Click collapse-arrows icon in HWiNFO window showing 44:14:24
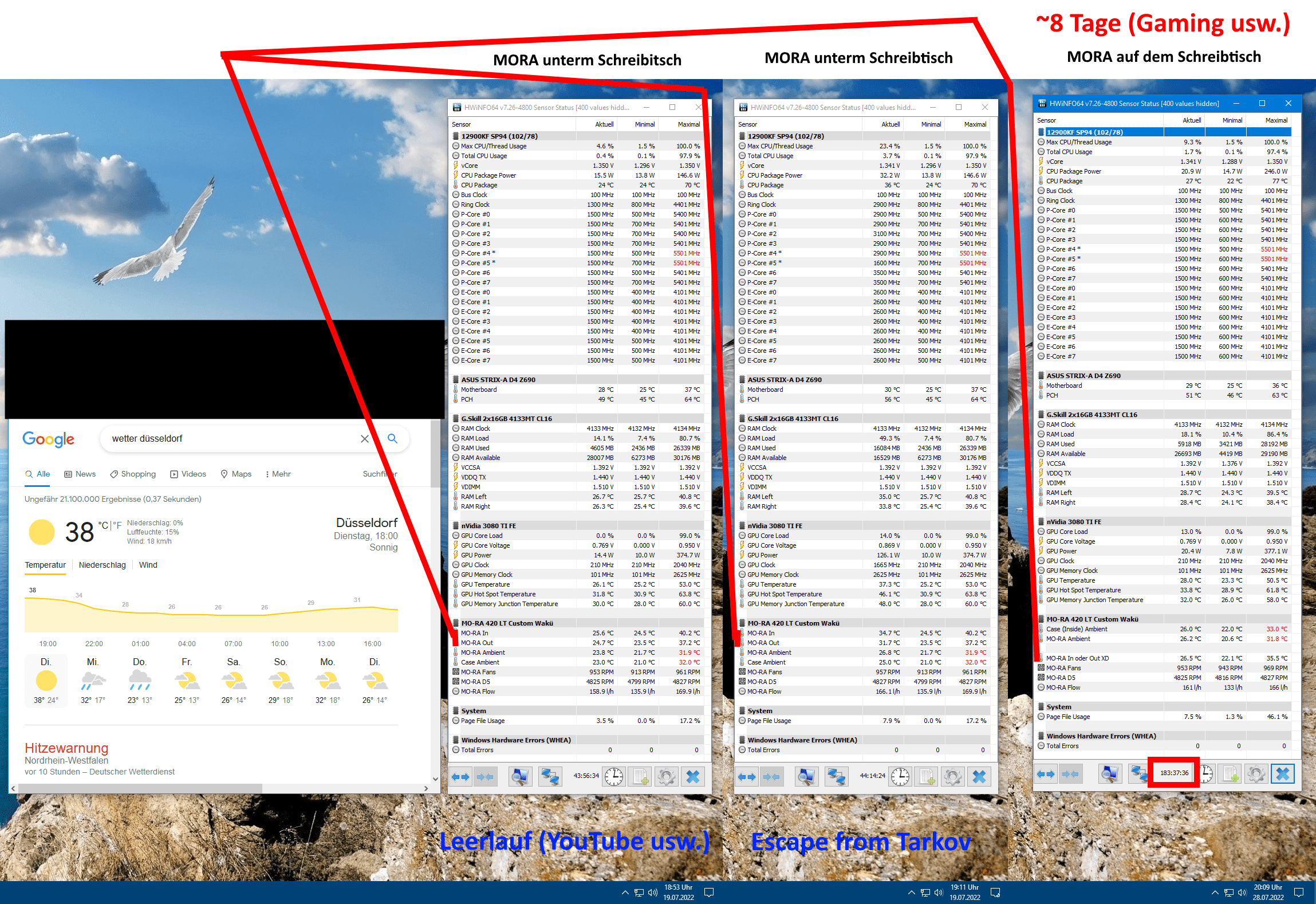This screenshot has width=1316, height=904. click(771, 777)
